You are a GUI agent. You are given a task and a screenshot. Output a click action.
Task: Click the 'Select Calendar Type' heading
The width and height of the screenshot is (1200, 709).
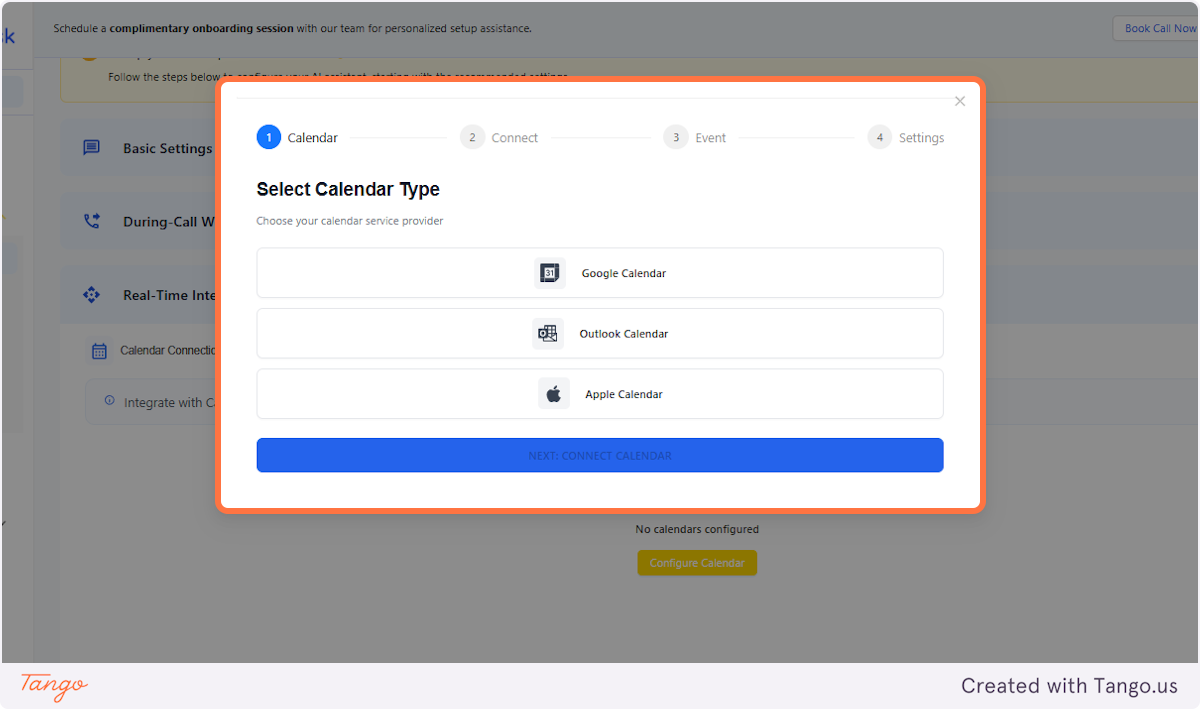[348, 189]
